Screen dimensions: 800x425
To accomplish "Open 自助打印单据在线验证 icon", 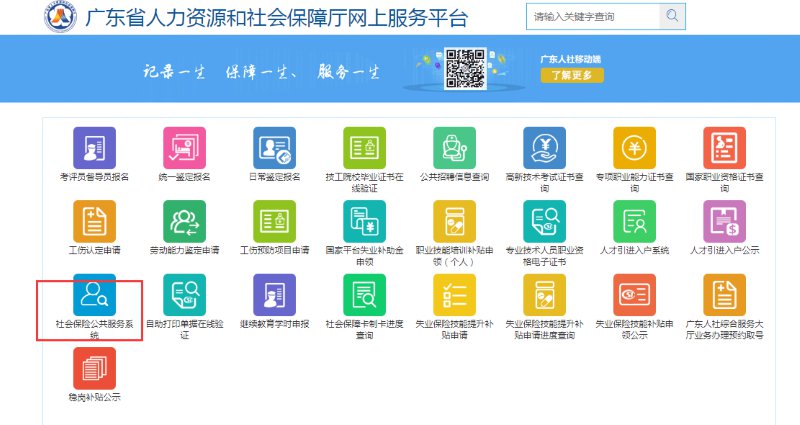I will coord(184,295).
